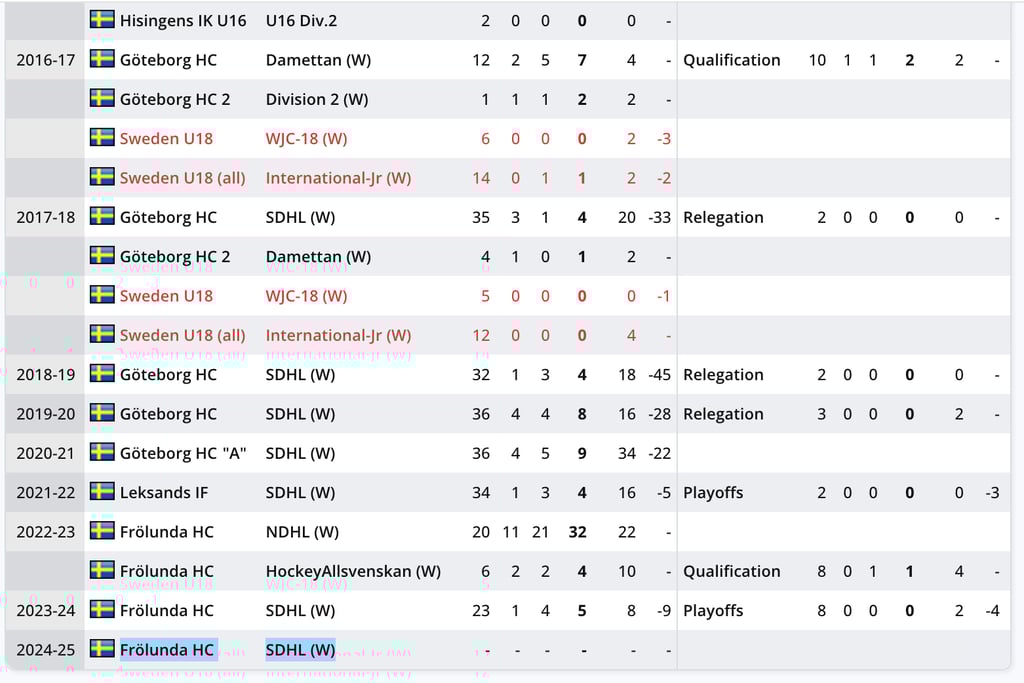Select the 2019-20 season cell
This screenshot has width=1024, height=683.
(46, 414)
